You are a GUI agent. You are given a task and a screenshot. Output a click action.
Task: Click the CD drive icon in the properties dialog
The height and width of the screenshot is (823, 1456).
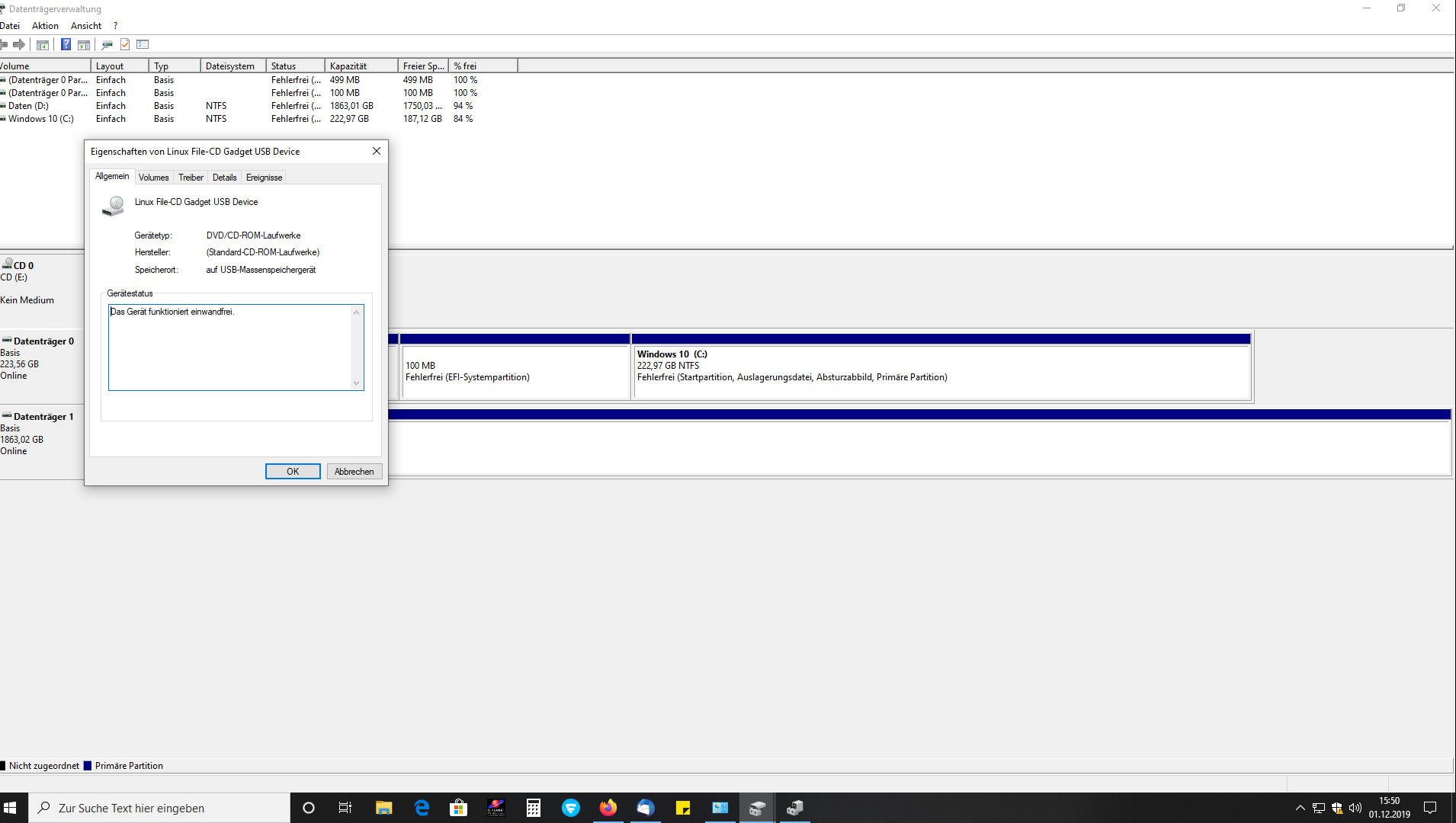(x=114, y=206)
